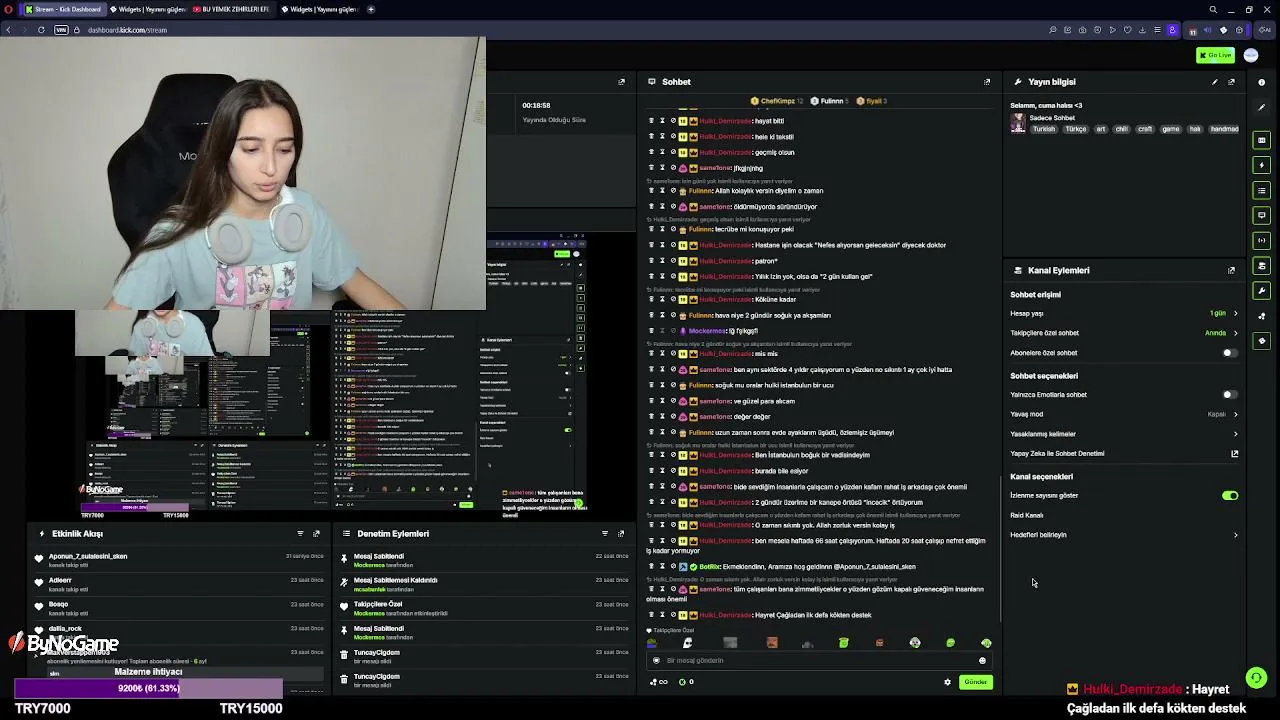
Task: Pop out the stream preview panel
Action: click(621, 82)
